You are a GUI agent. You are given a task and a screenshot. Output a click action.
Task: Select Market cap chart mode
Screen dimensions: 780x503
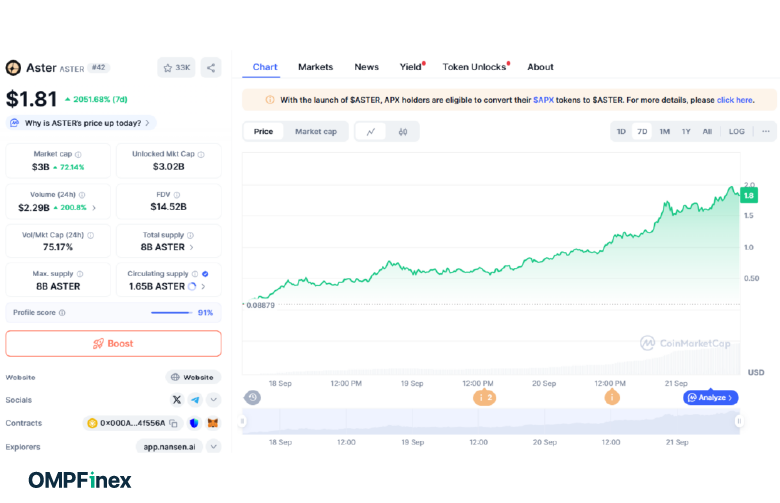pos(316,132)
